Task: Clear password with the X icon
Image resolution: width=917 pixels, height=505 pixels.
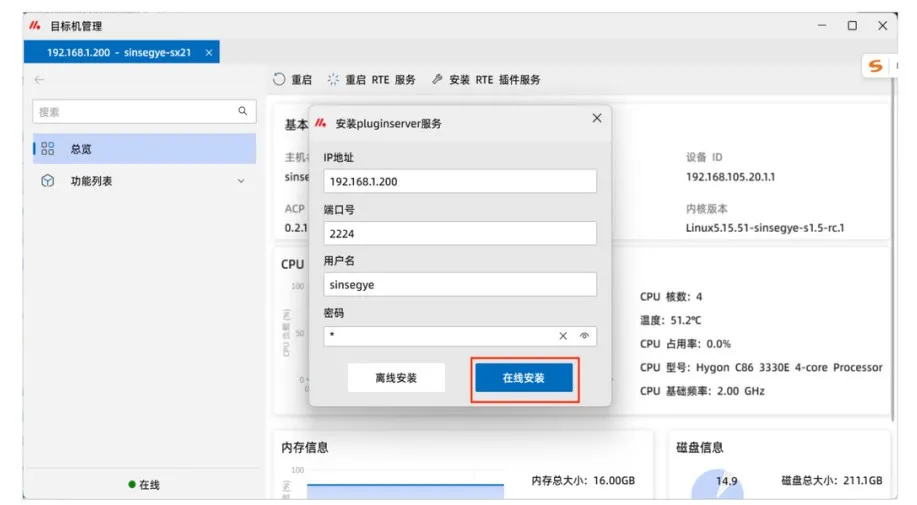Action: [x=563, y=335]
